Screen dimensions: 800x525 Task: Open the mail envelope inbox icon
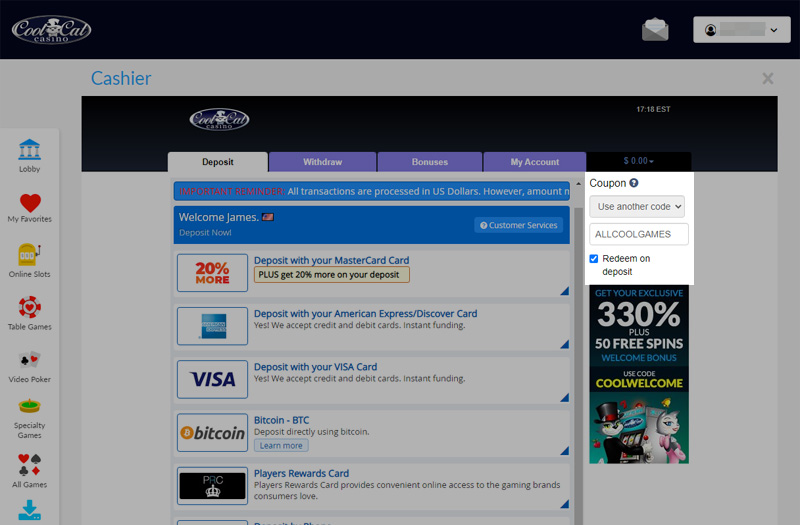[655, 30]
